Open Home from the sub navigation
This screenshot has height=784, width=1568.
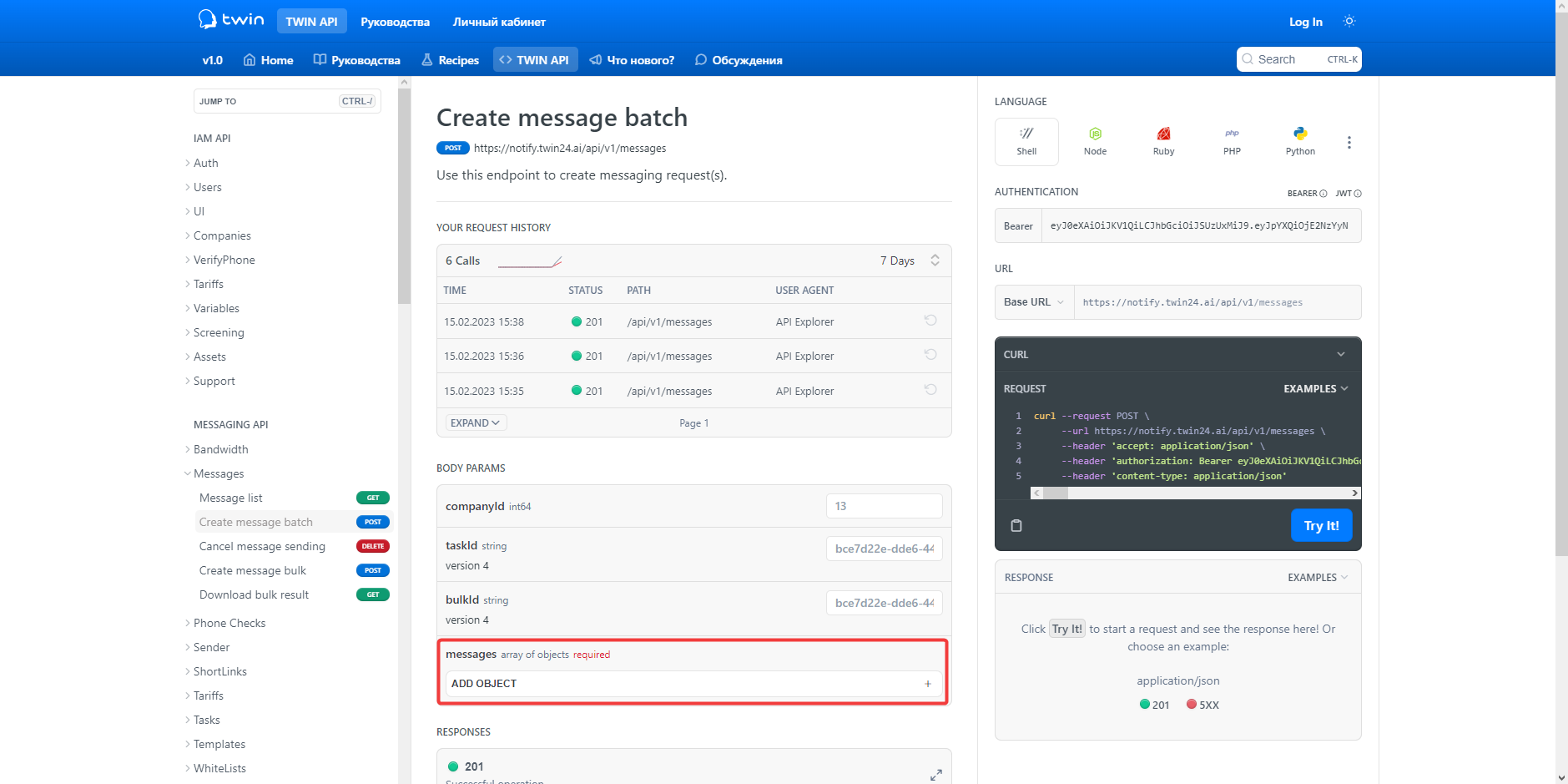click(x=268, y=60)
